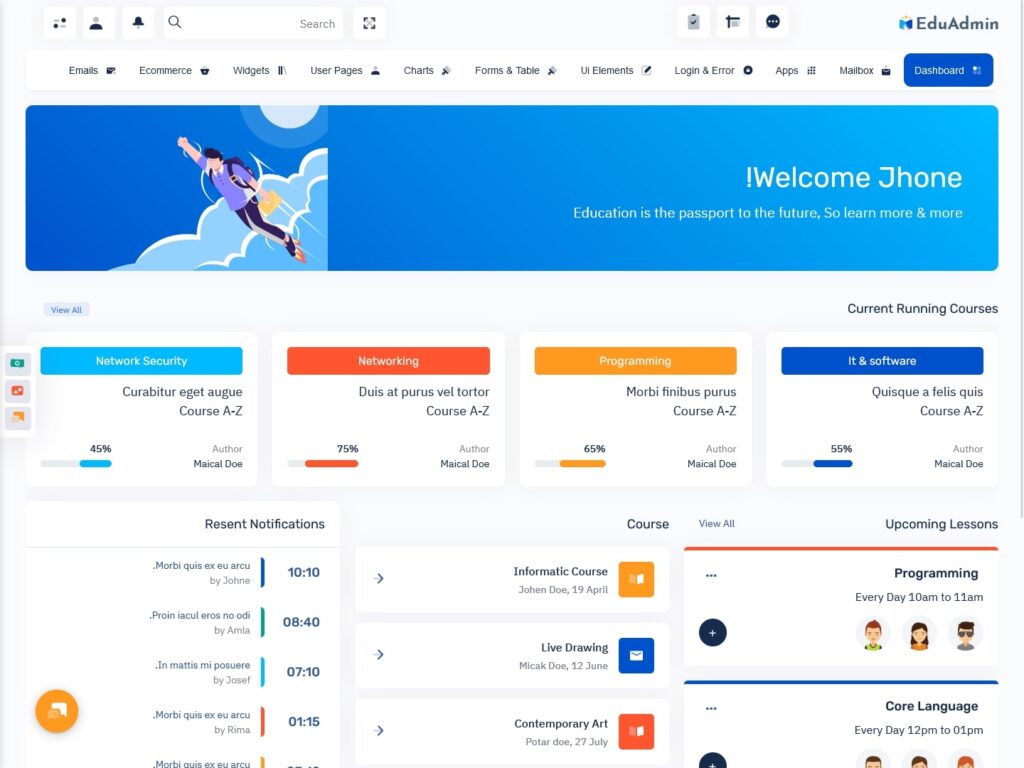Expand the Informatic Course chevron
This screenshot has width=1024, height=768.
tap(378, 578)
